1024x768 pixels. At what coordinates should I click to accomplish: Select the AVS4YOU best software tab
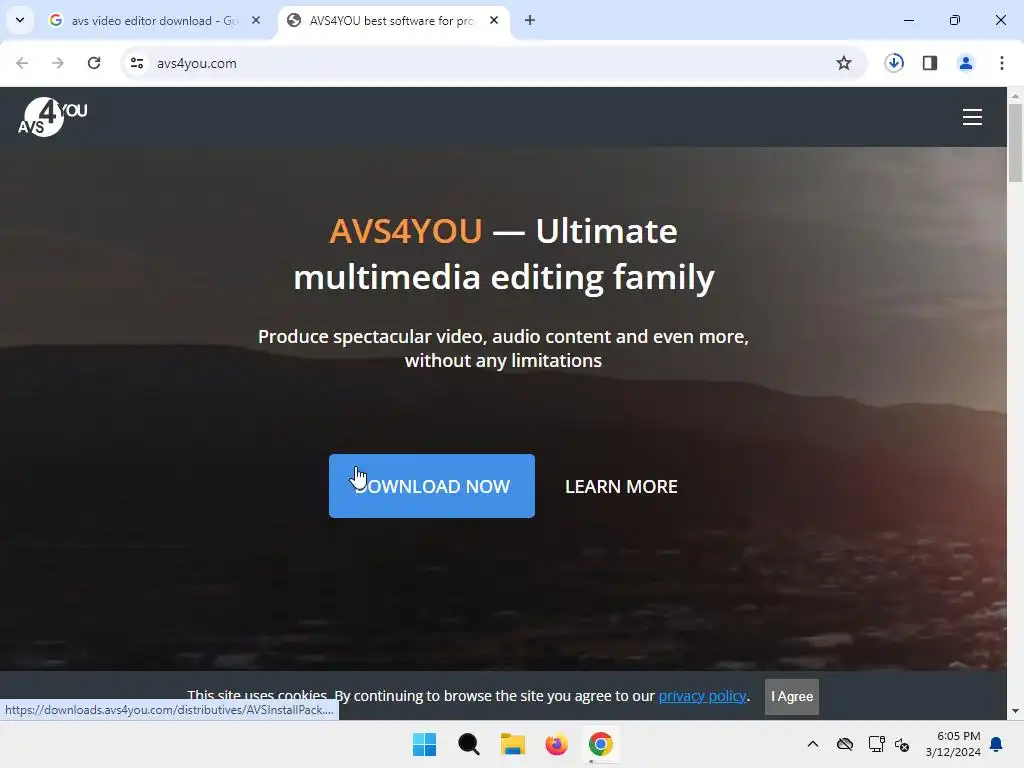pyautogui.click(x=394, y=20)
